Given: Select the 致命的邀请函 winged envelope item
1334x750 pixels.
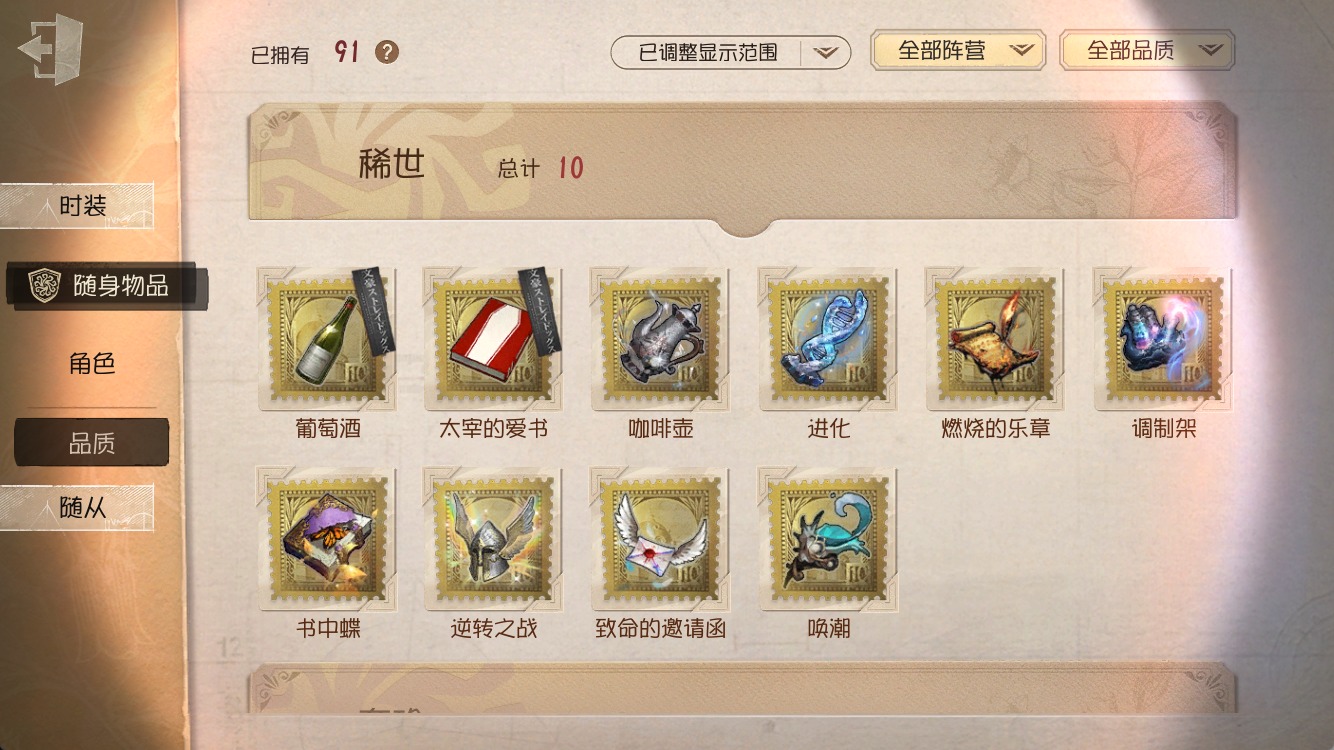Looking at the screenshot, I should 661,540.
